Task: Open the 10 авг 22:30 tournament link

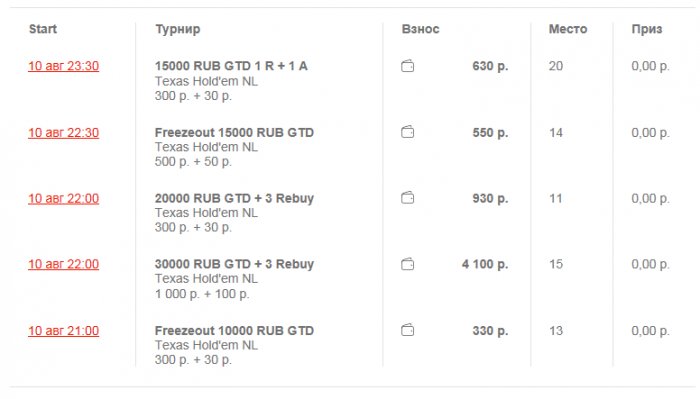Action: coord(63,133)
